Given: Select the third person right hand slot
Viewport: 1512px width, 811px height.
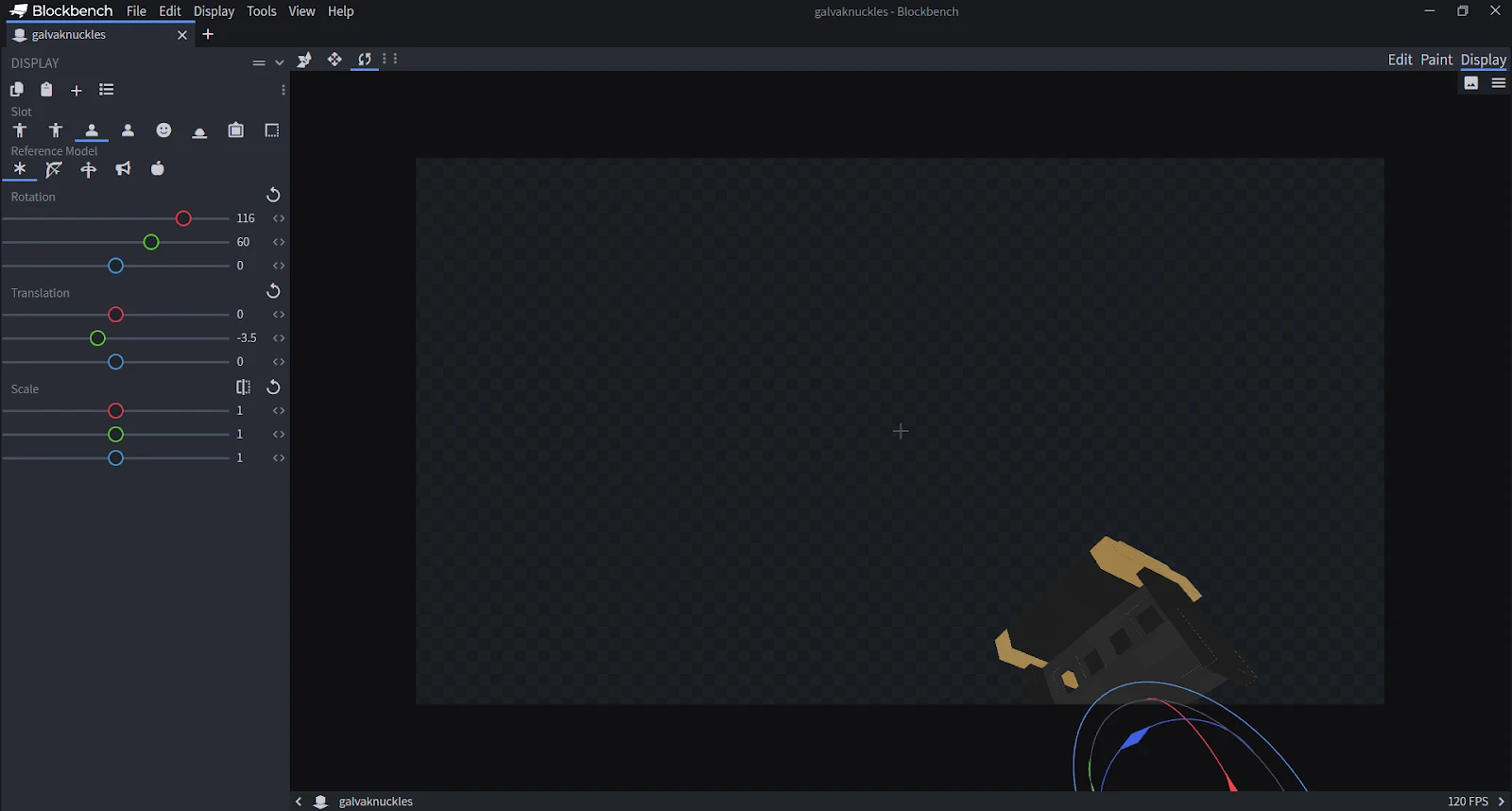Looking at the screenshot, I should [20, 130].
